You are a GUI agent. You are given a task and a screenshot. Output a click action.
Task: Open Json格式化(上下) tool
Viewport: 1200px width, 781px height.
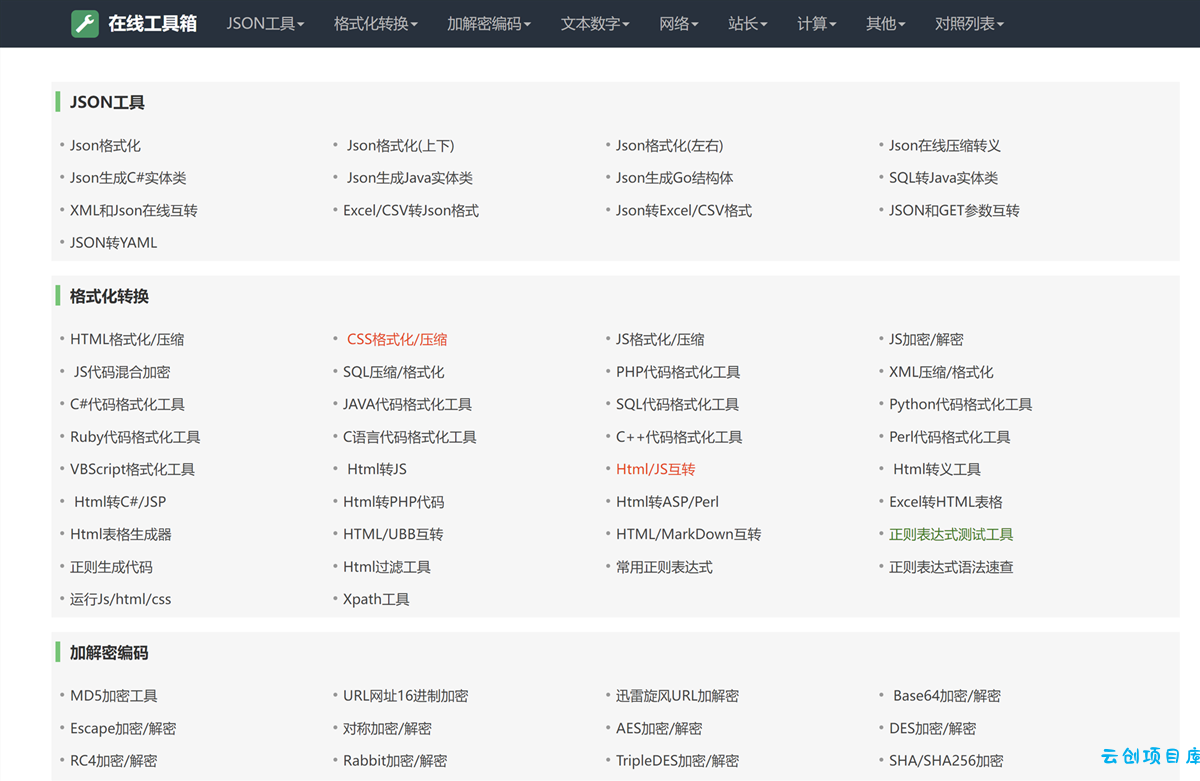(x=400, y=146)
